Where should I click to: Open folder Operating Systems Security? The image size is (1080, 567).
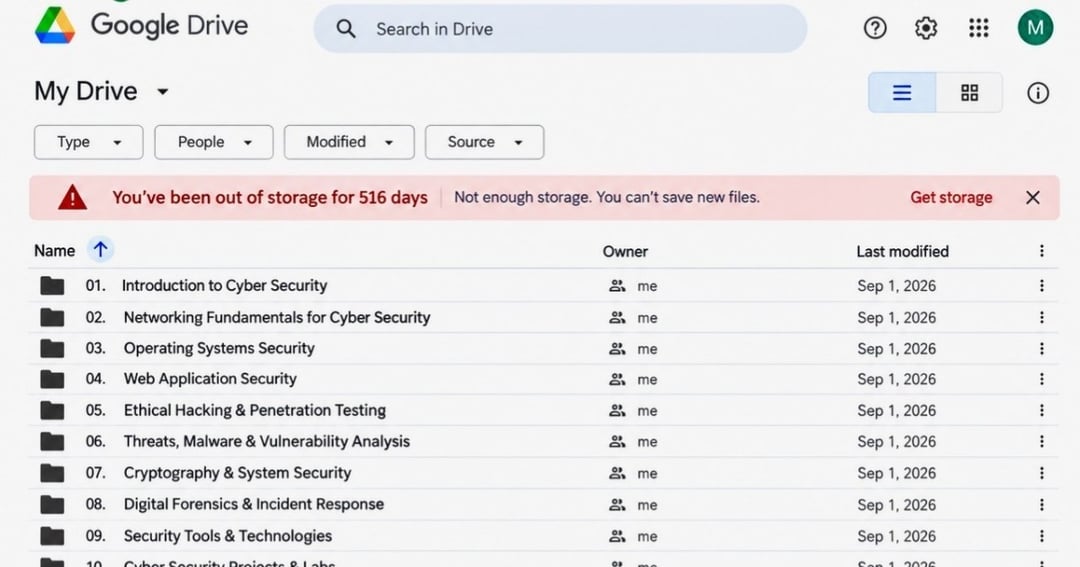[x=219, y=348]
